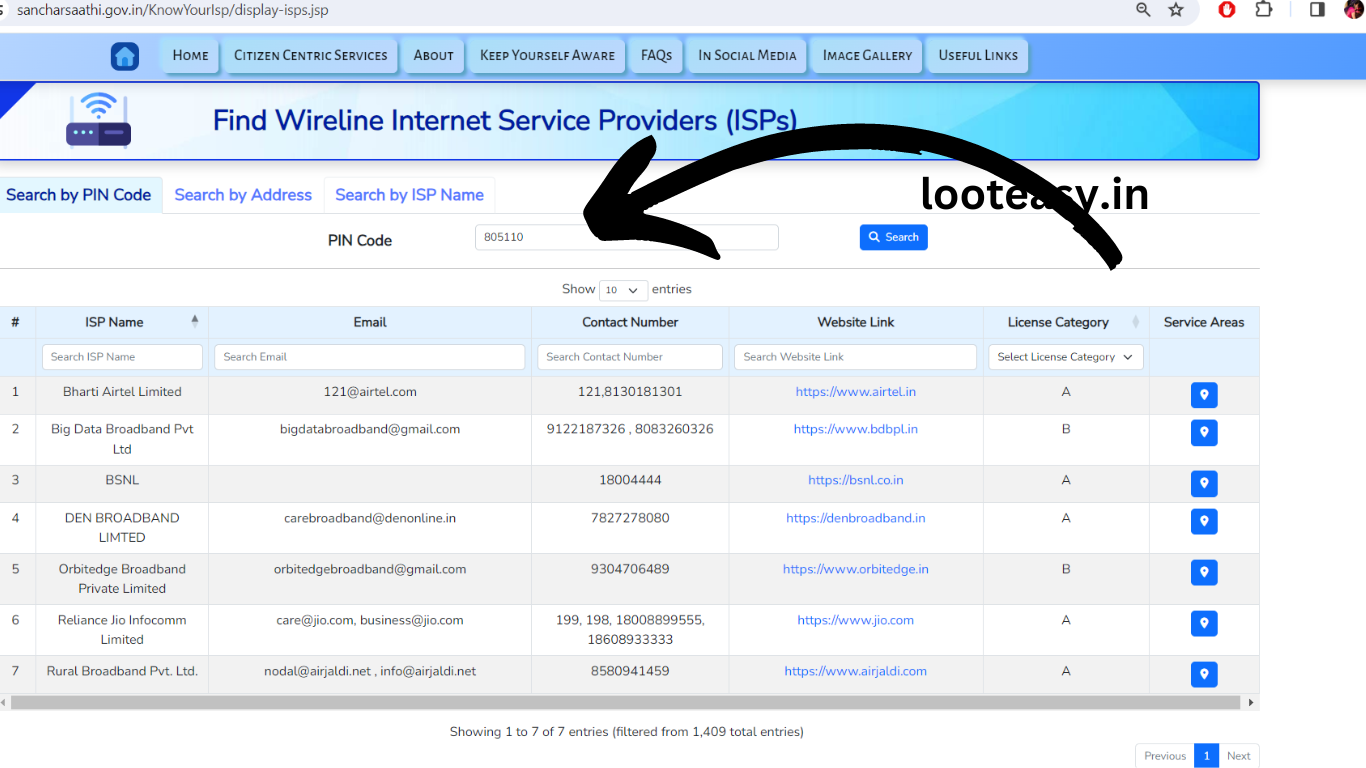Click the Search Email filter box

coord(370,357)
